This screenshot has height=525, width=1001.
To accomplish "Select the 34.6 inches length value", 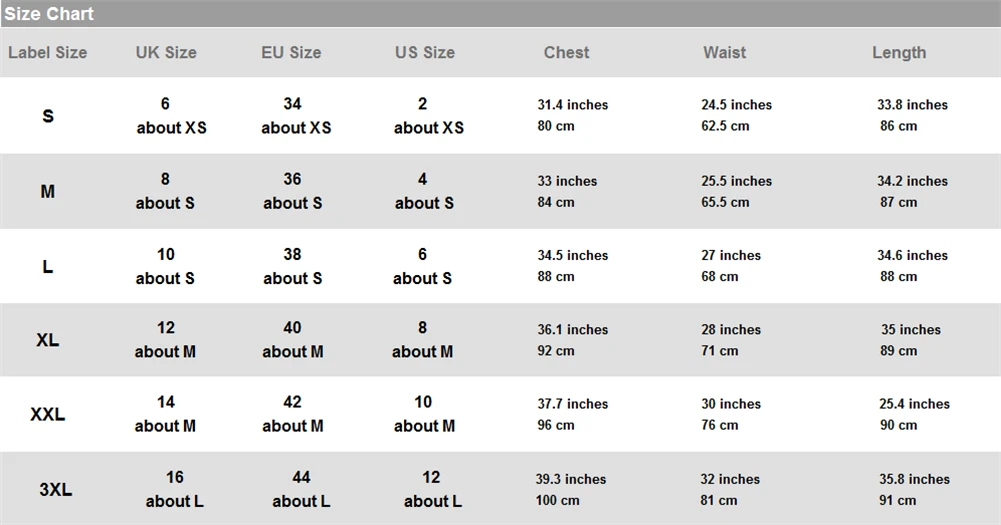I will click(912, 255).
